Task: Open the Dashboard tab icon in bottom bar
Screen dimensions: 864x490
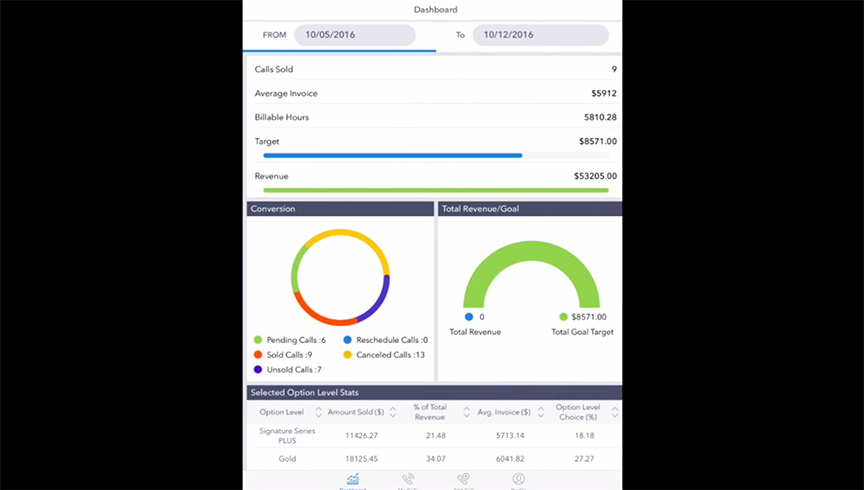Action: point(352,481)
